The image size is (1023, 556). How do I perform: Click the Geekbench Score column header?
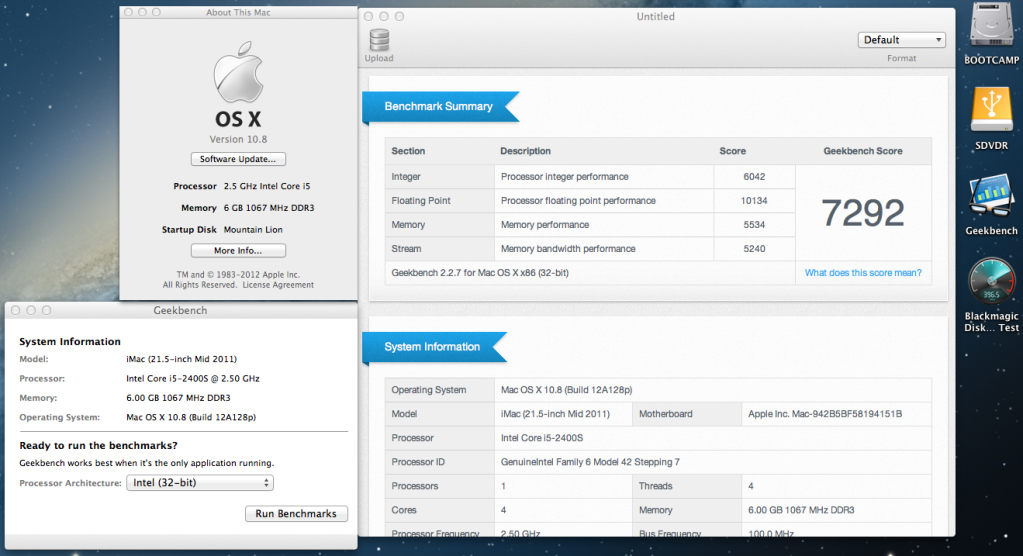(863, 151)
